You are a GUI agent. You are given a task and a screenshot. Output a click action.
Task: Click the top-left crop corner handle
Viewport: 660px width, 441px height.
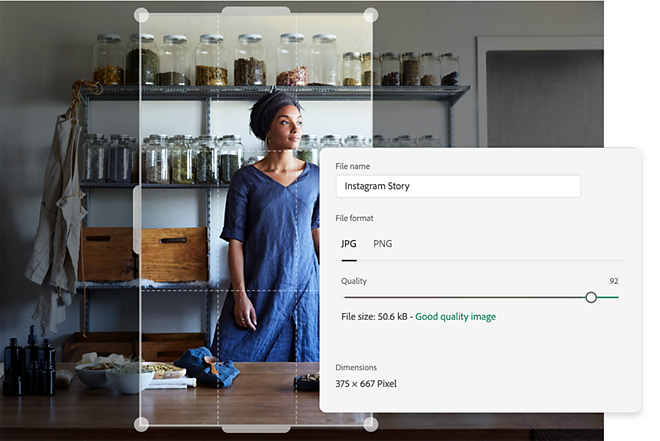[141, 15]
